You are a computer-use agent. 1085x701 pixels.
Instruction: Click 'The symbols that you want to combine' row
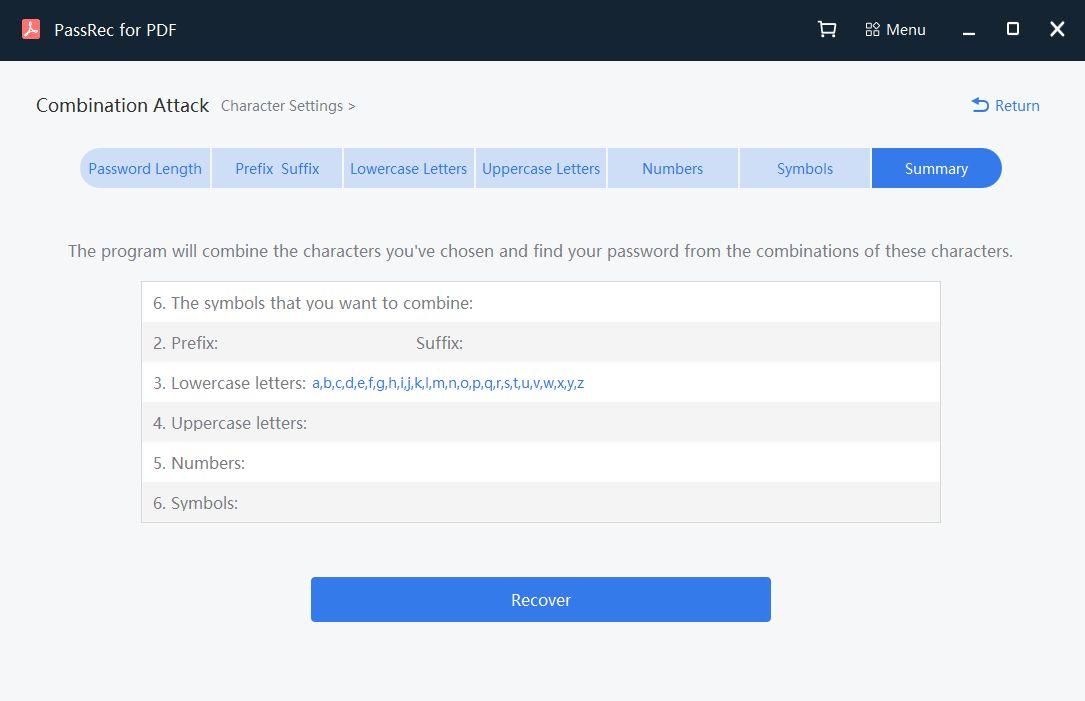click(x=540, y=302)
